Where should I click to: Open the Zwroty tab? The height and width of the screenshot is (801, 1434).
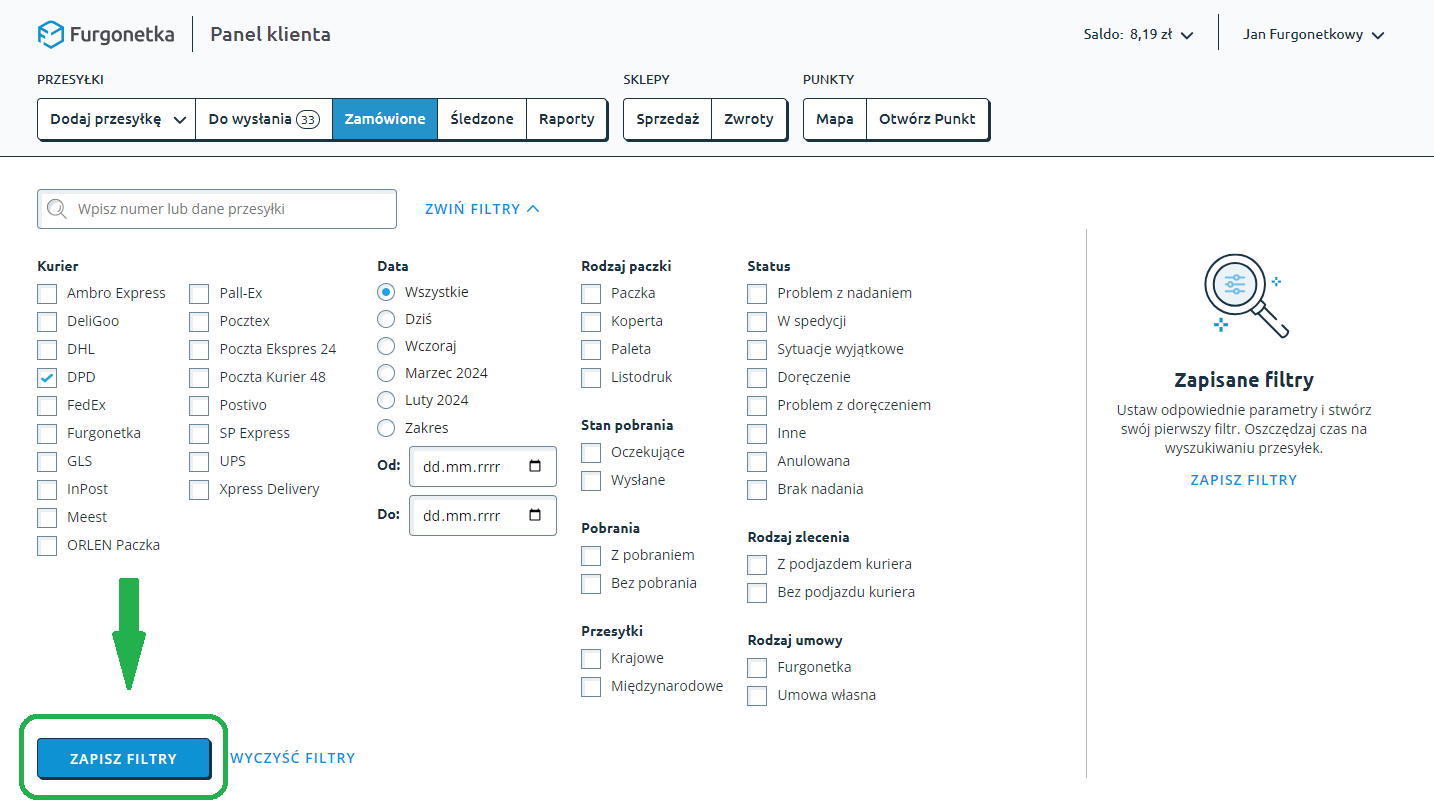749,119
